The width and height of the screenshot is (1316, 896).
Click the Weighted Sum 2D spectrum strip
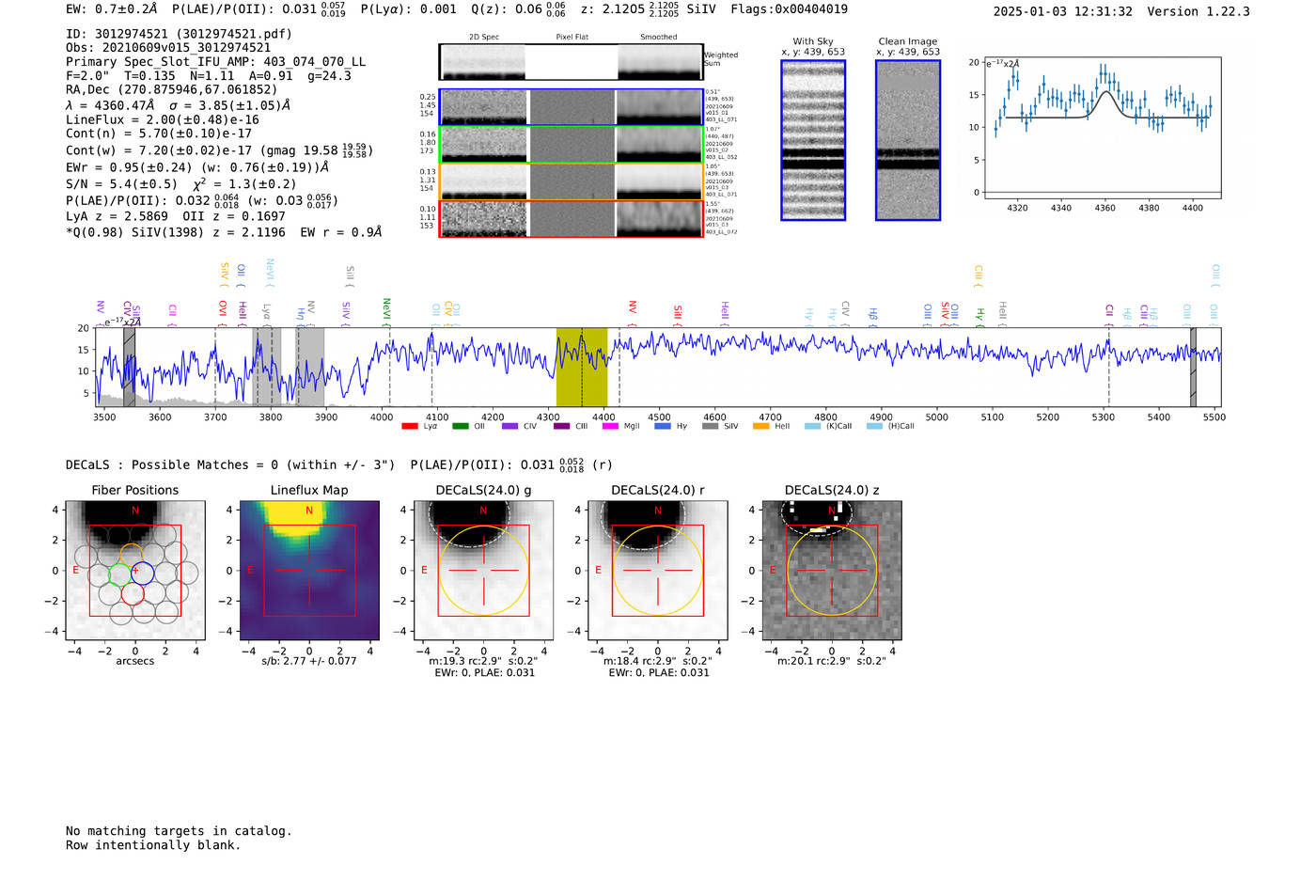572,62
